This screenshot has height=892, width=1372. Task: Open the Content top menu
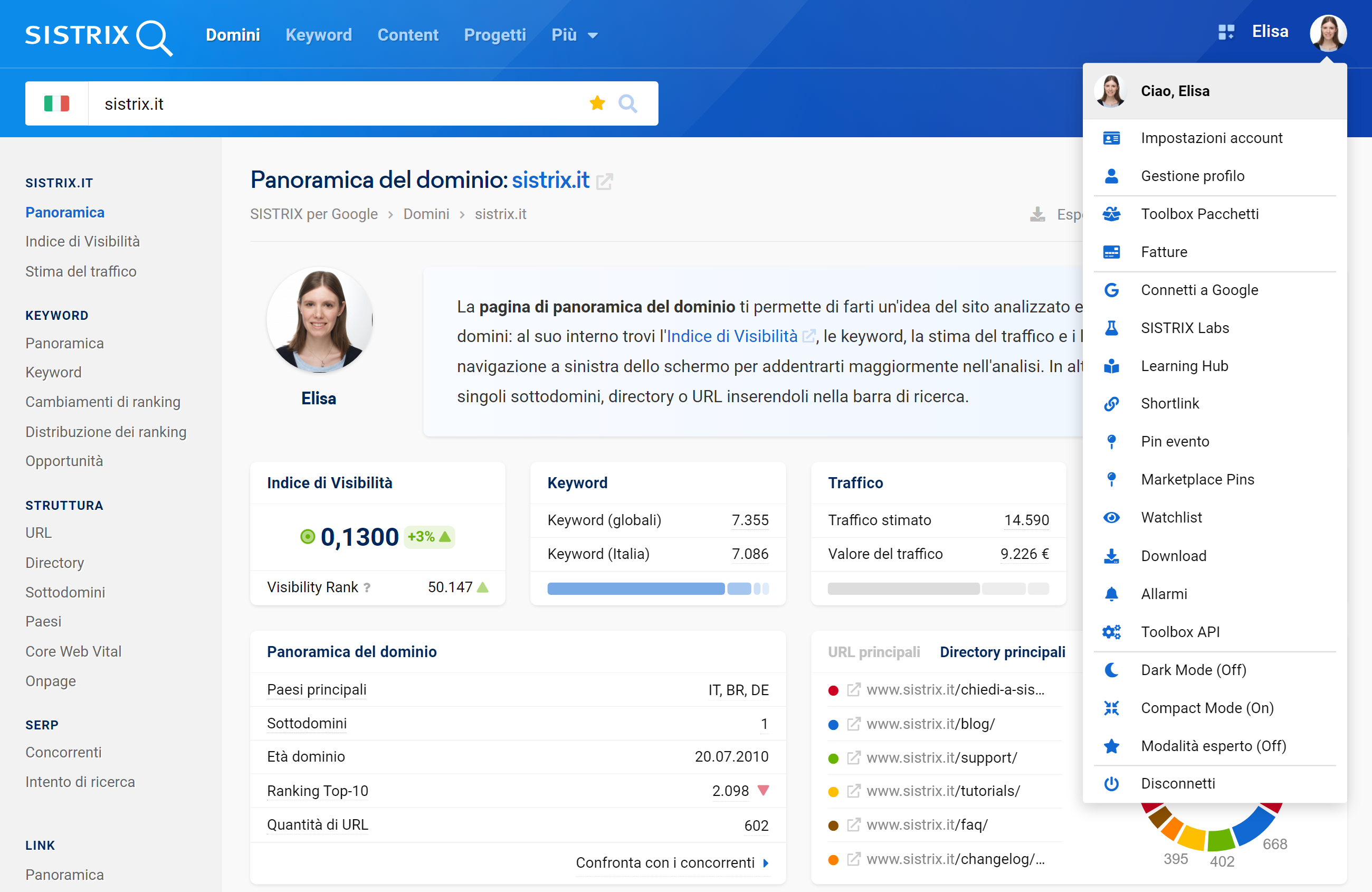(407, 35)
